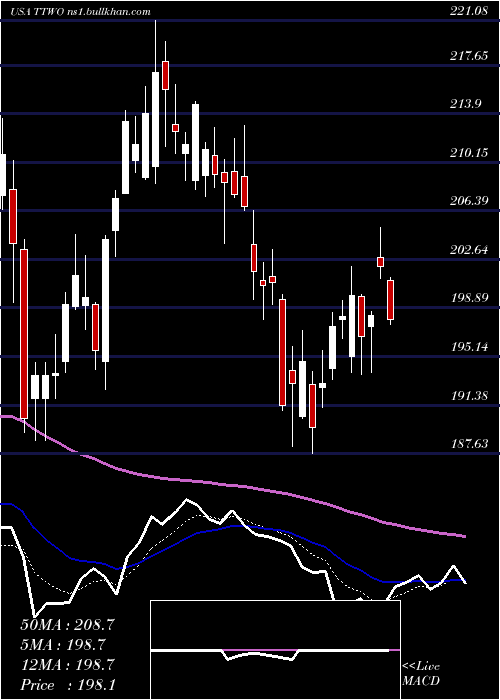
Task: Click the 5MA : 198.7 readout
Action: coord(63,645)
